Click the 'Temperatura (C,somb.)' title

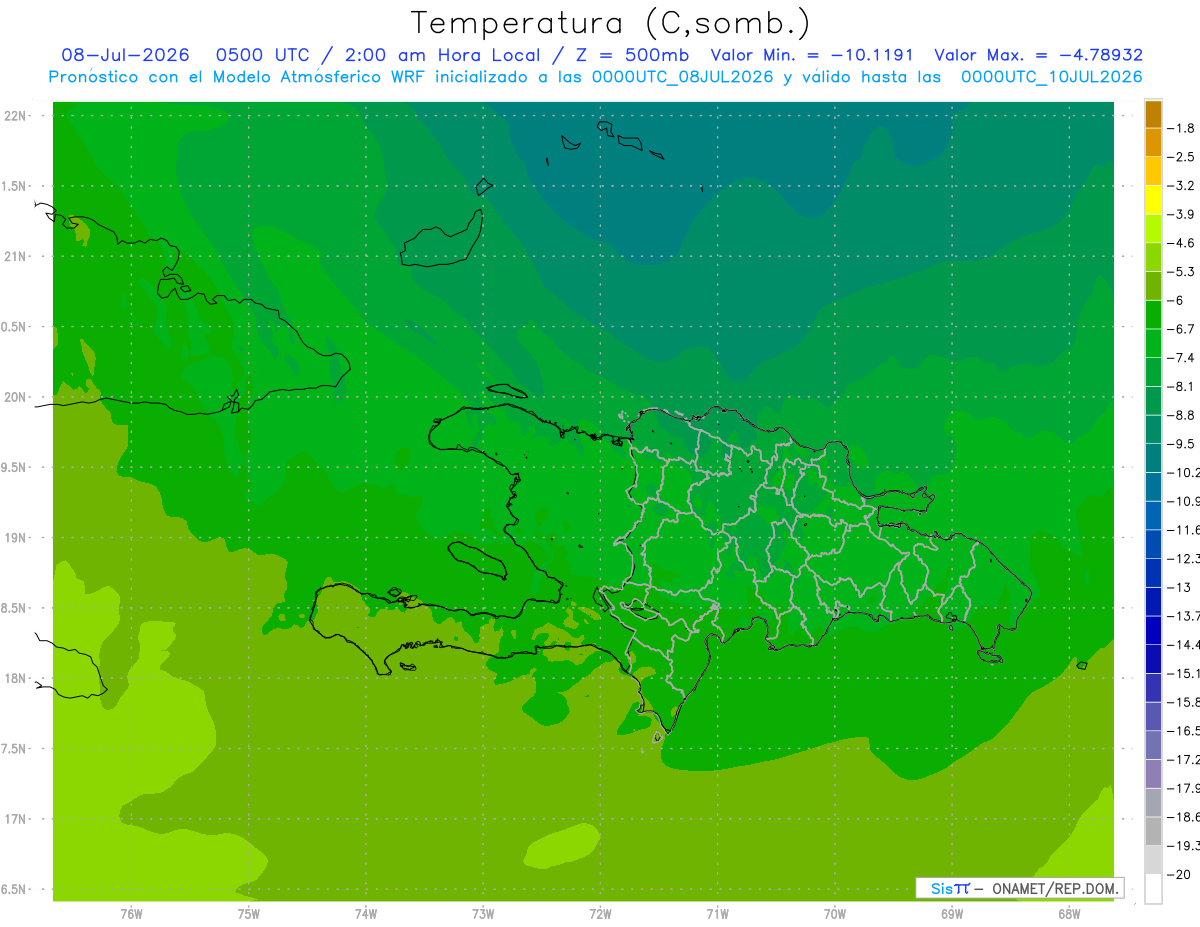[x=610, y=23]
